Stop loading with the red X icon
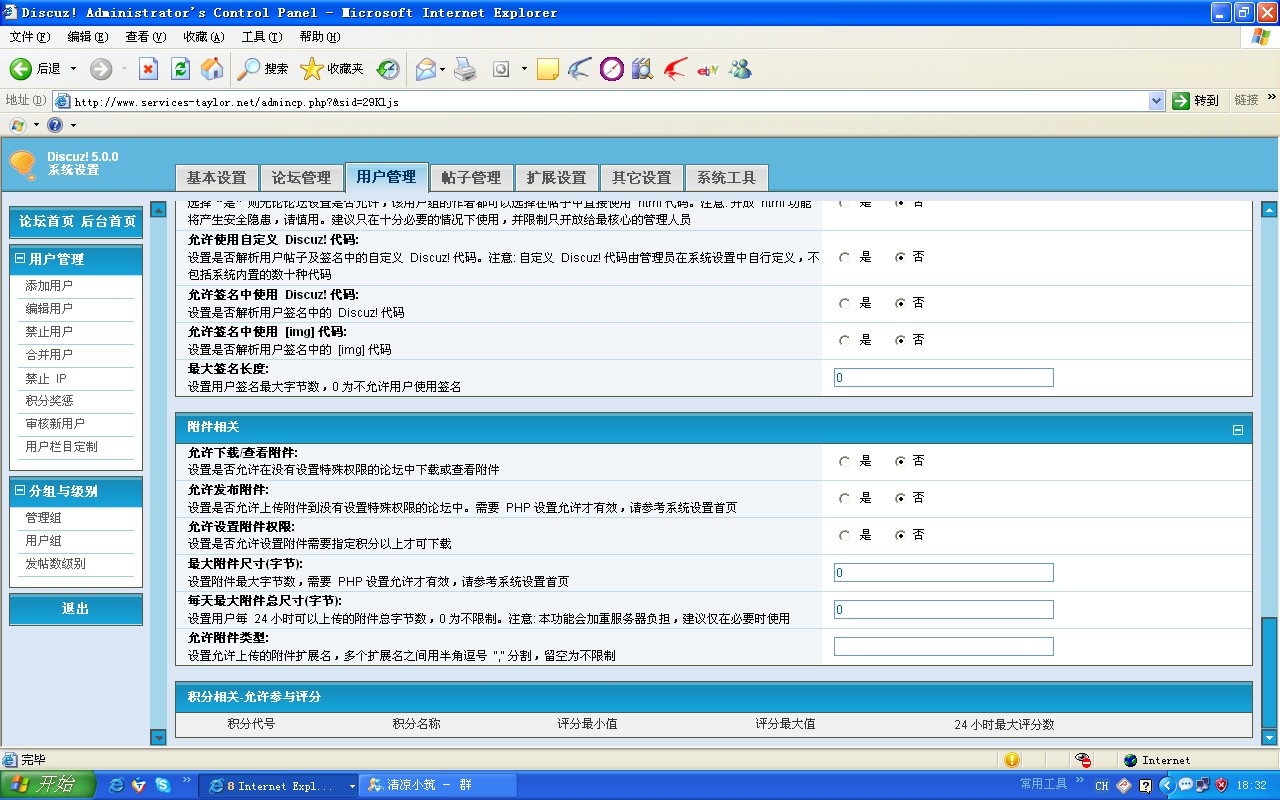1280x800 pixels. (148, 69)
